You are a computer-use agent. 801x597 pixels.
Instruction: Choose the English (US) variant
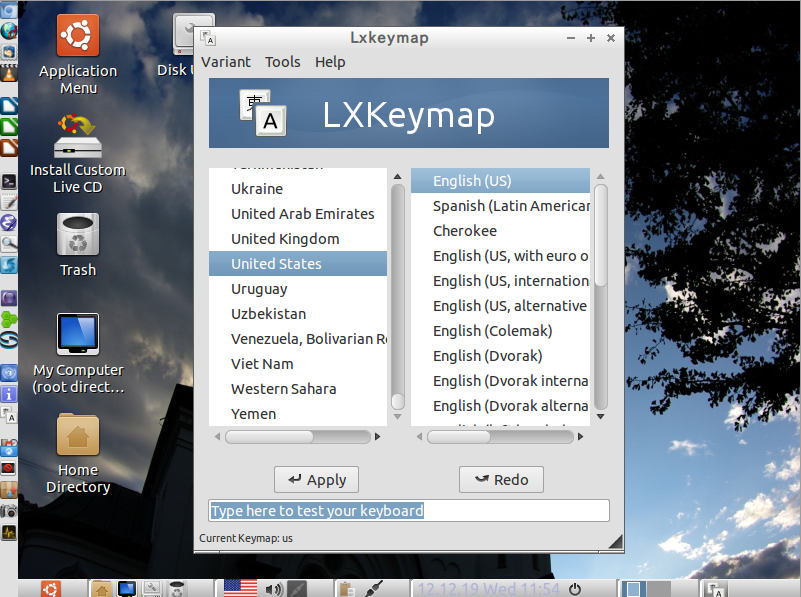coord(501,181)
